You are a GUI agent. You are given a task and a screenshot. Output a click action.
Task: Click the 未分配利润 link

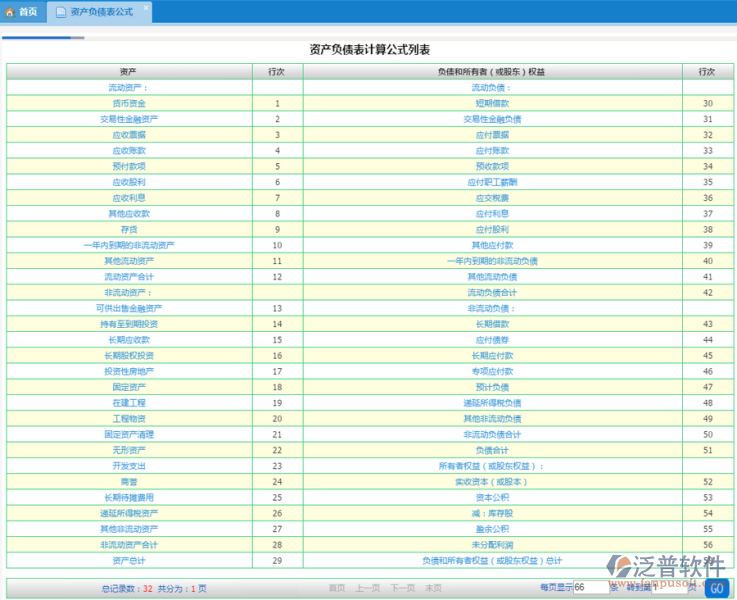point(492,545)
